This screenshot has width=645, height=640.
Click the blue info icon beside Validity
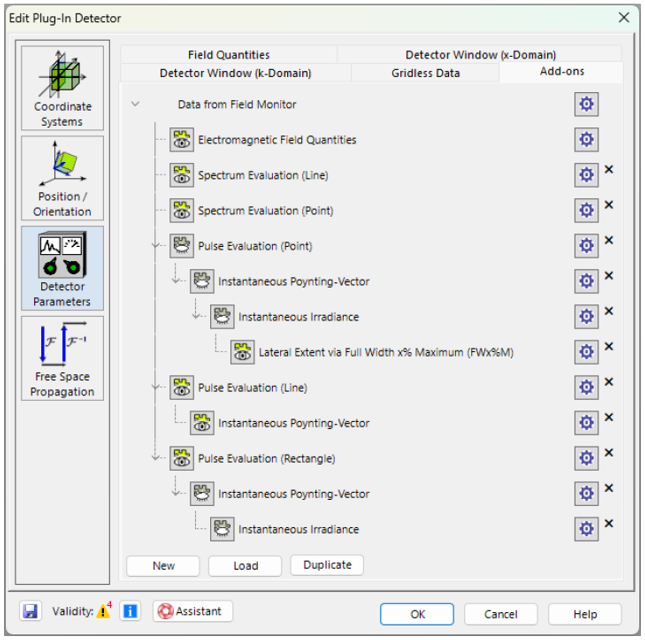pos(130,611)
